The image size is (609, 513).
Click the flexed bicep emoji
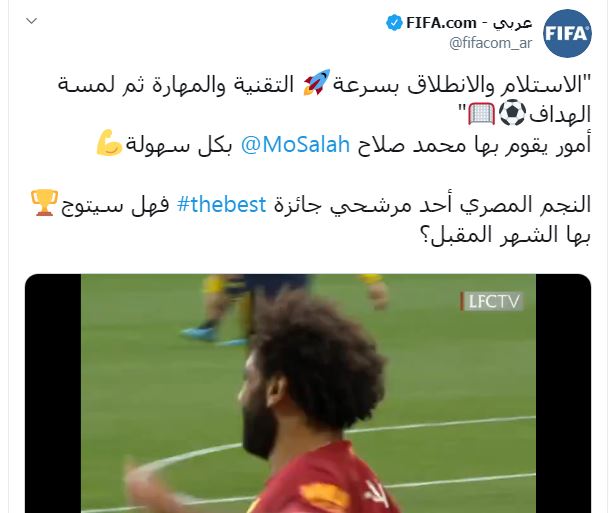(x=110, y=143)
